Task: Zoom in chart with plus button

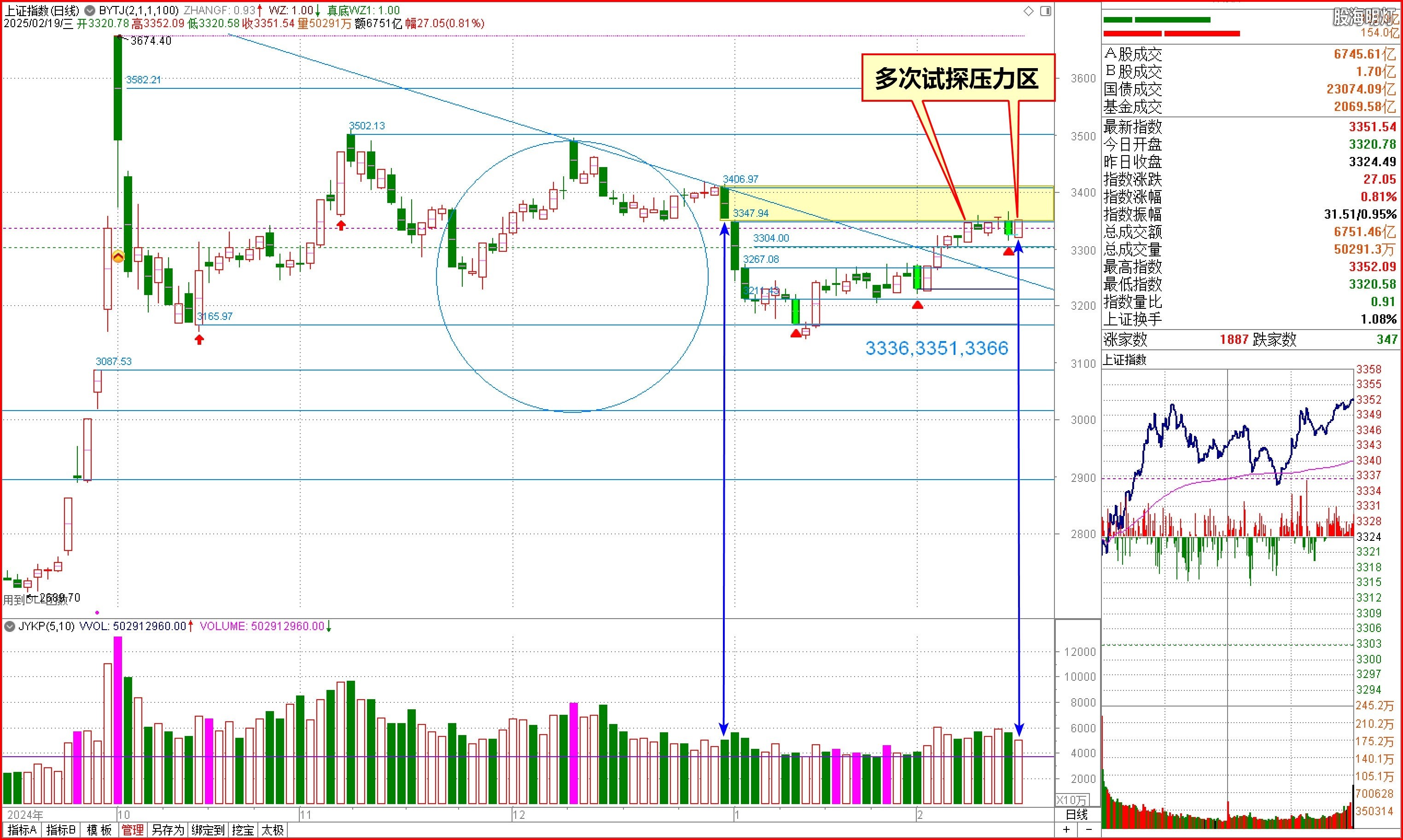Action: (1067, 830)
